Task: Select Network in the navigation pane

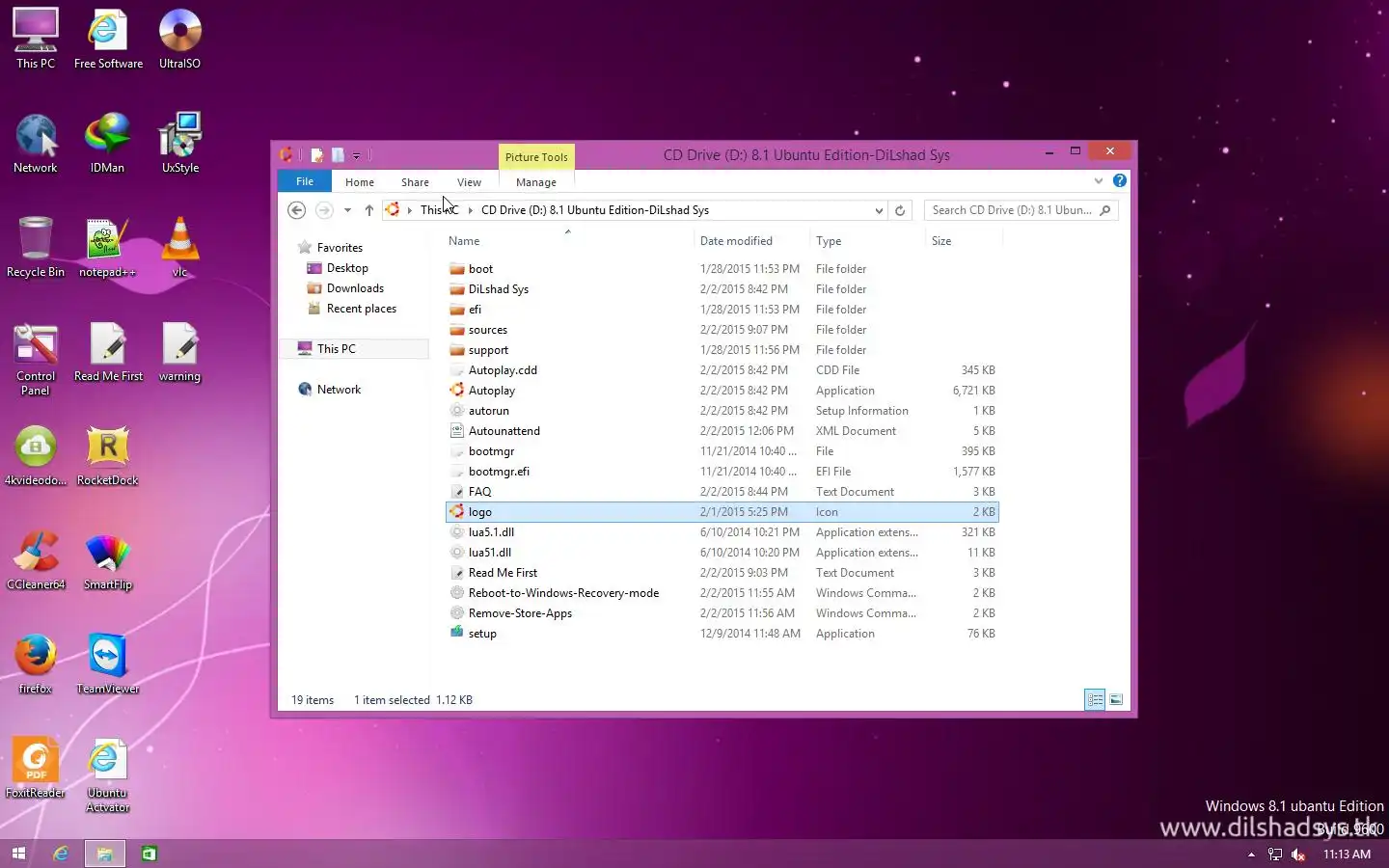Action: tap(339, 390)
